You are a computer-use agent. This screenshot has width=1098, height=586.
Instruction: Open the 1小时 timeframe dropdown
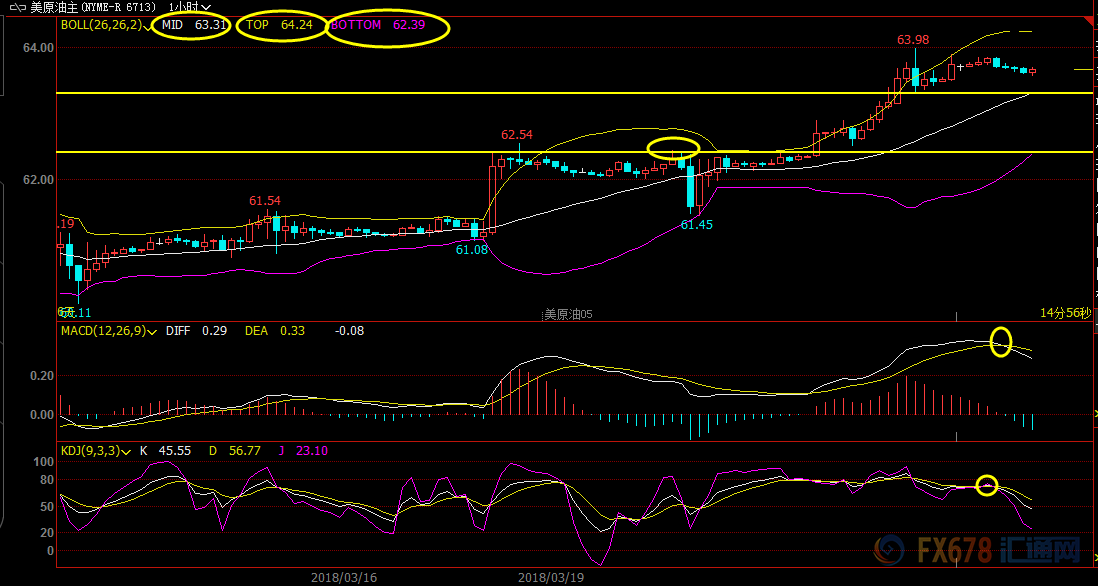pos(190,7)
